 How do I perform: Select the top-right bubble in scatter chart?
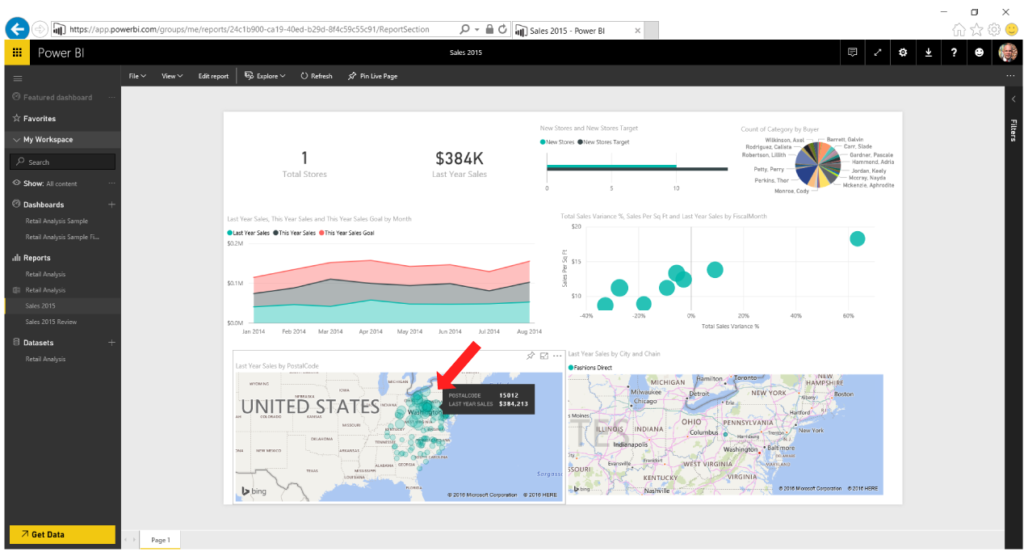coord(857,239)
